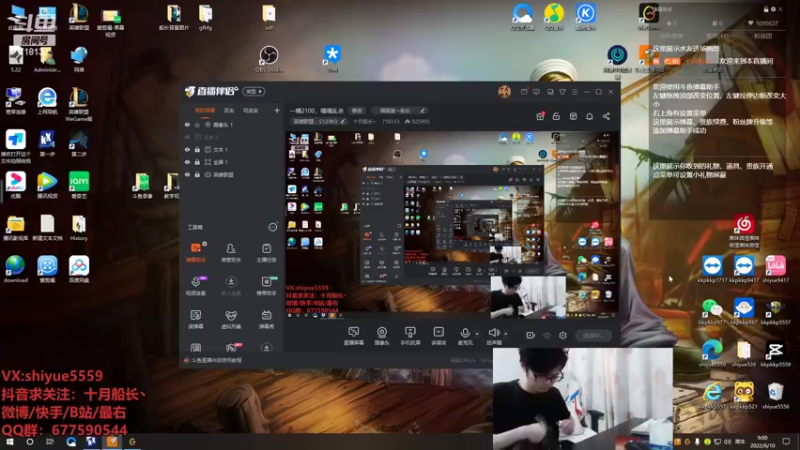Select the 全屏 1 source row
The height and width of the screenshot is (450, 800).
click(232, 162)
